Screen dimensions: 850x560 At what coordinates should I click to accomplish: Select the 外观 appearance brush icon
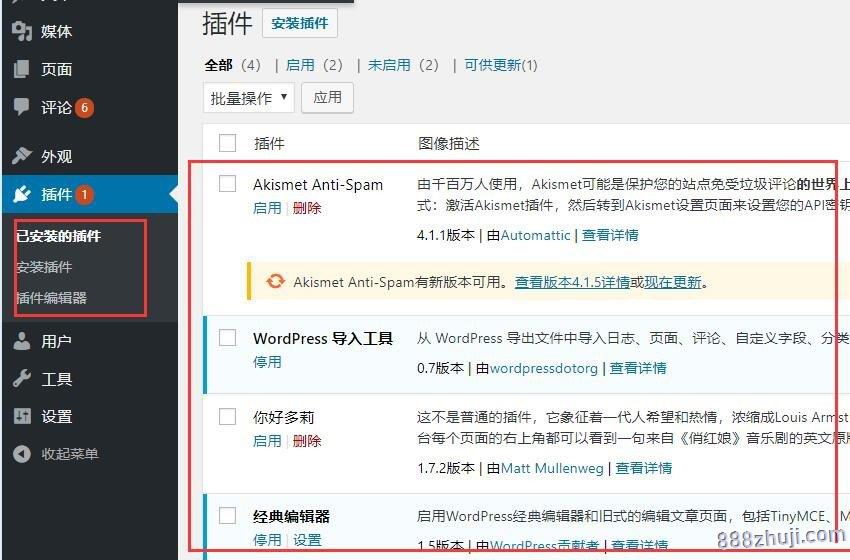click(22, 156)
